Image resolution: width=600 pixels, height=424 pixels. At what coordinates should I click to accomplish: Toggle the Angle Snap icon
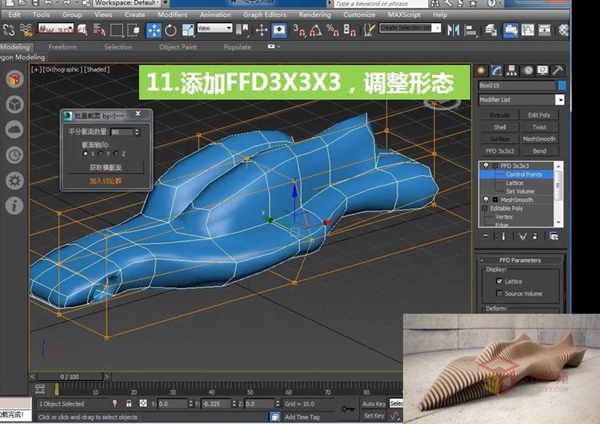tap(316, 30)
